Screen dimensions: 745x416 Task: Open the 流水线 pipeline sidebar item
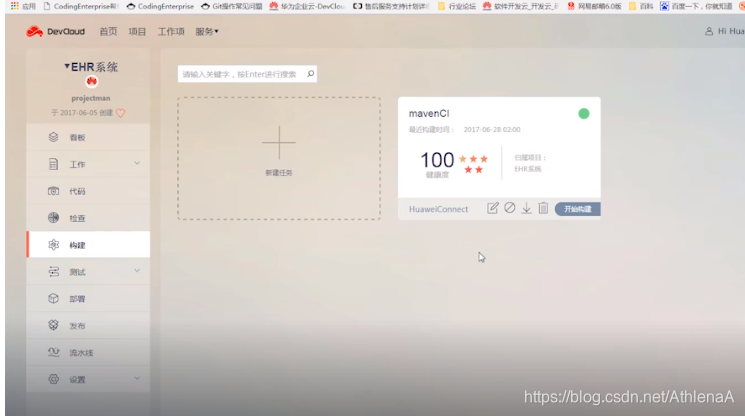pyautogui.click(x=88, y=353)
